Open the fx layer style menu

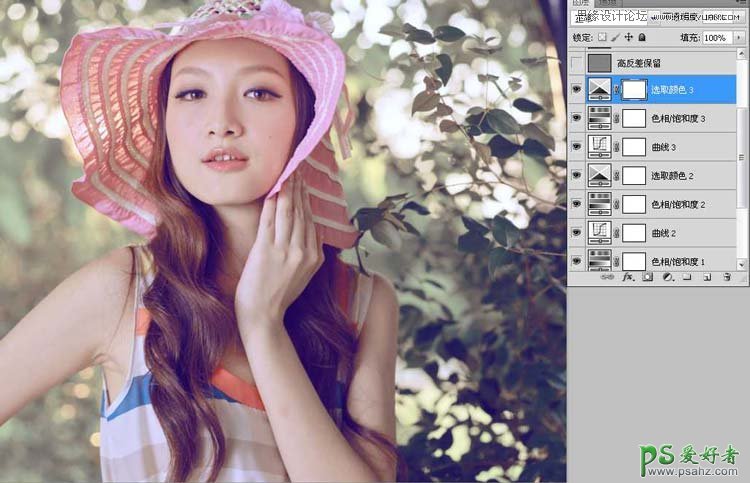(x=628, y=277)
